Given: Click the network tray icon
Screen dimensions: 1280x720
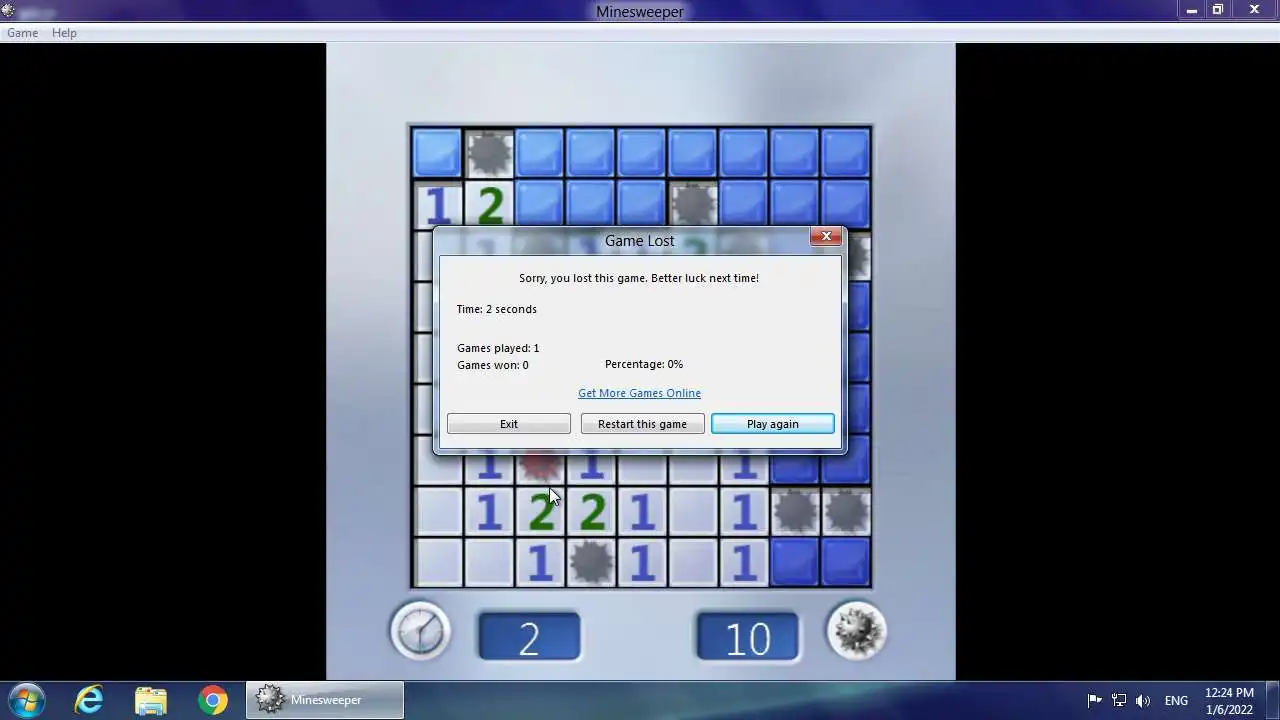Looking at the screenshot, I should click(x=1119, y=700).
